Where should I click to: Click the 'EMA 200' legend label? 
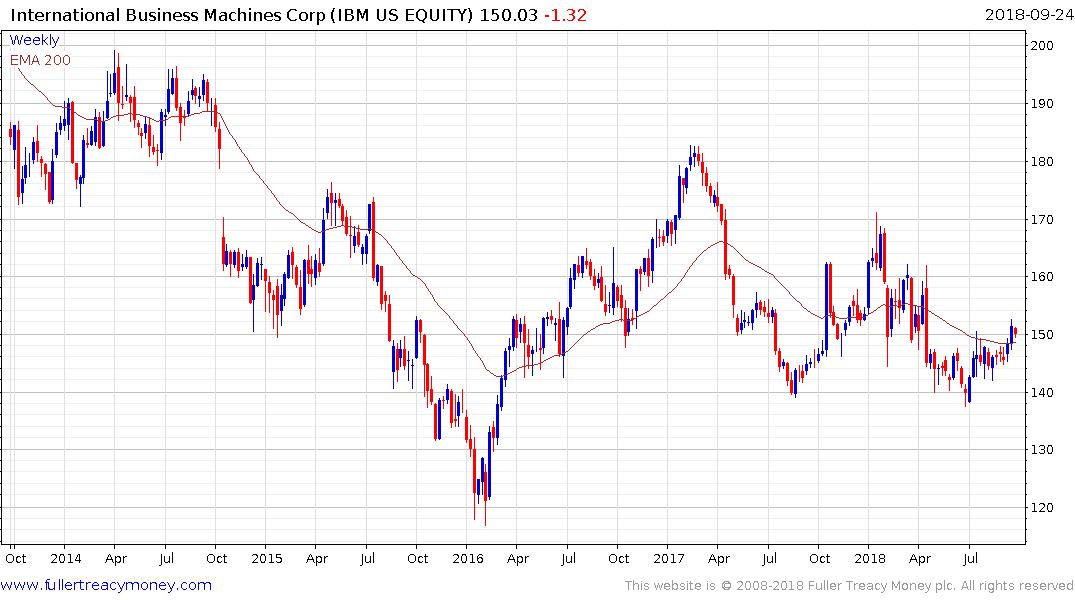(x=40, y=60)
